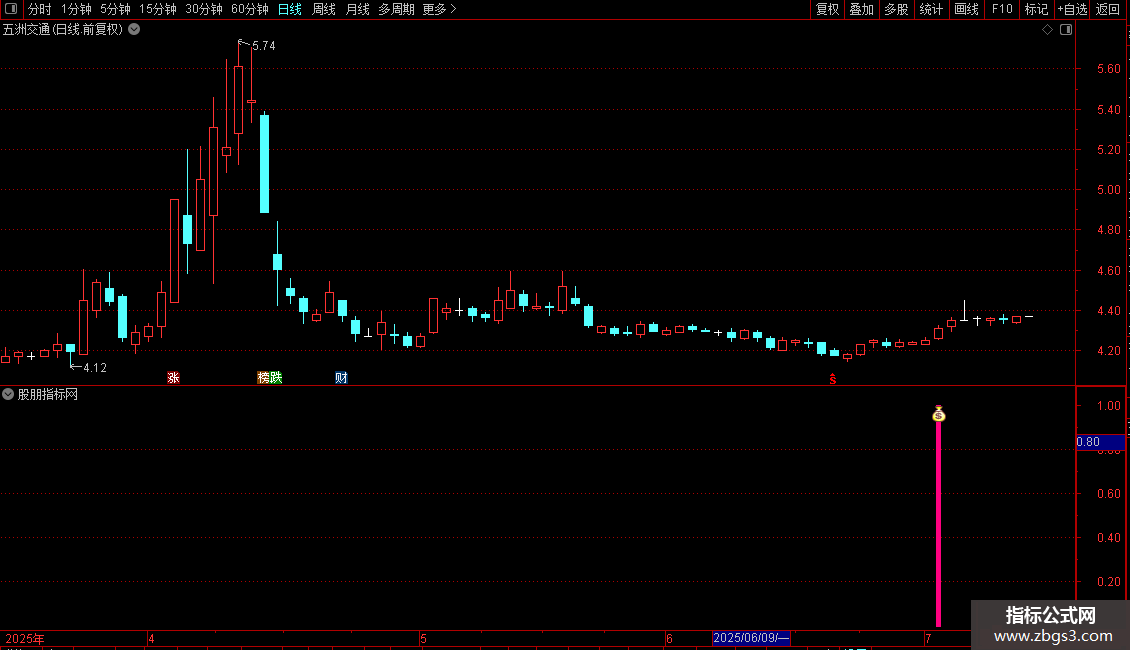Click the 0.80 highlighted indicator value
Viewport: 1130px width, 650px height.
coord(1100,442)
